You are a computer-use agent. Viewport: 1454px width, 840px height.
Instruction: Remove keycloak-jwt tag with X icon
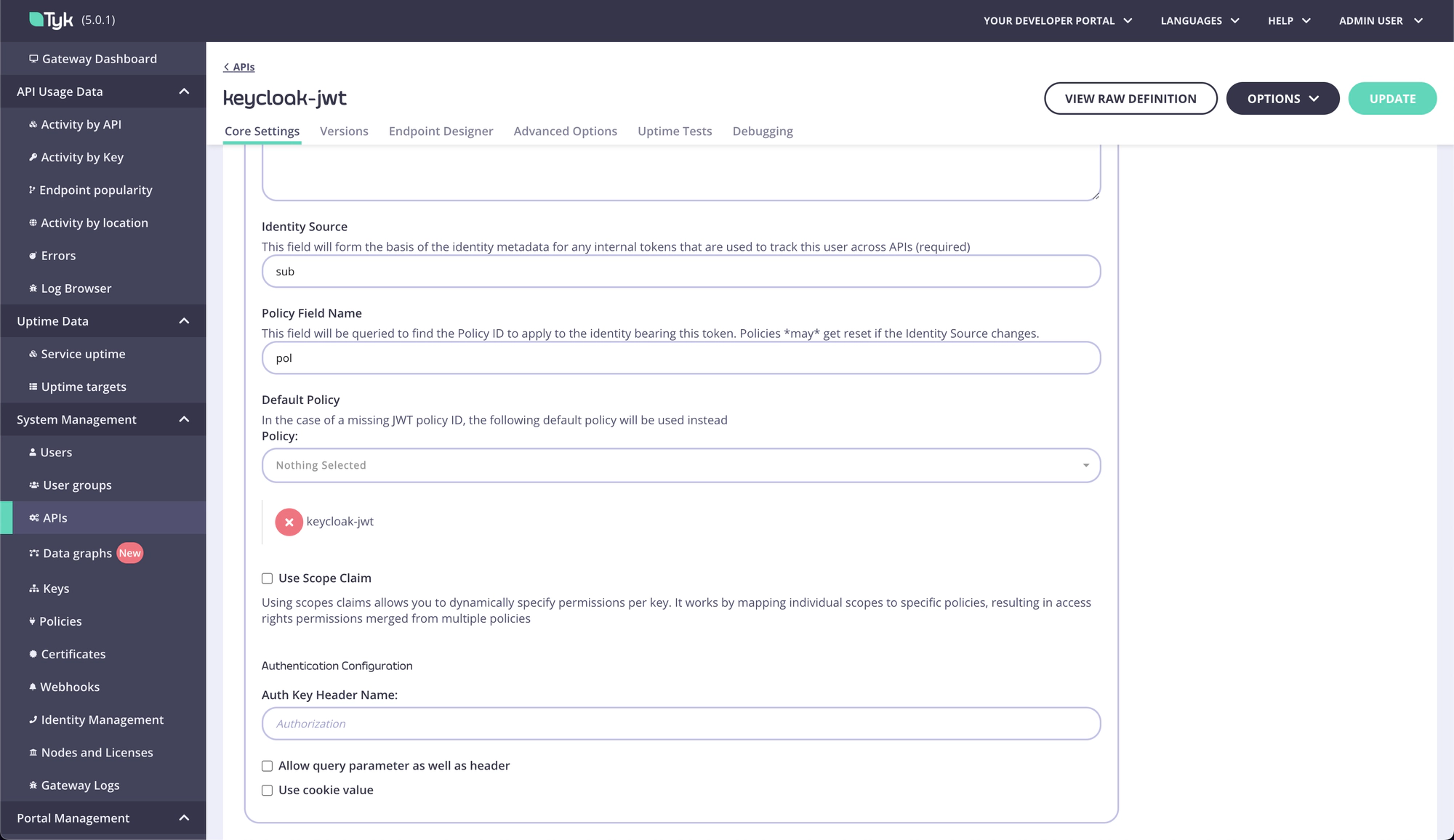[289, 521]
